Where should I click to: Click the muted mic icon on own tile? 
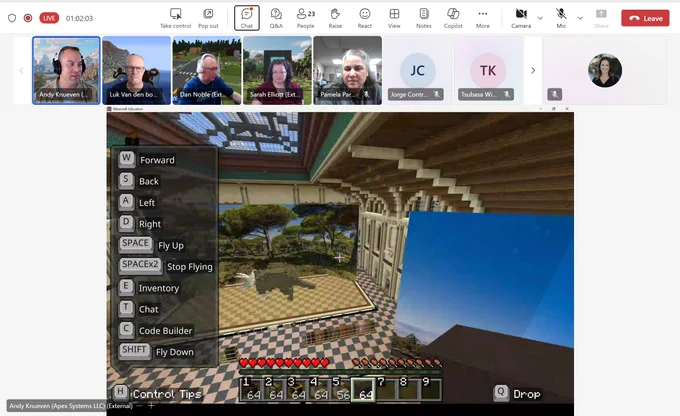(555, 94)
